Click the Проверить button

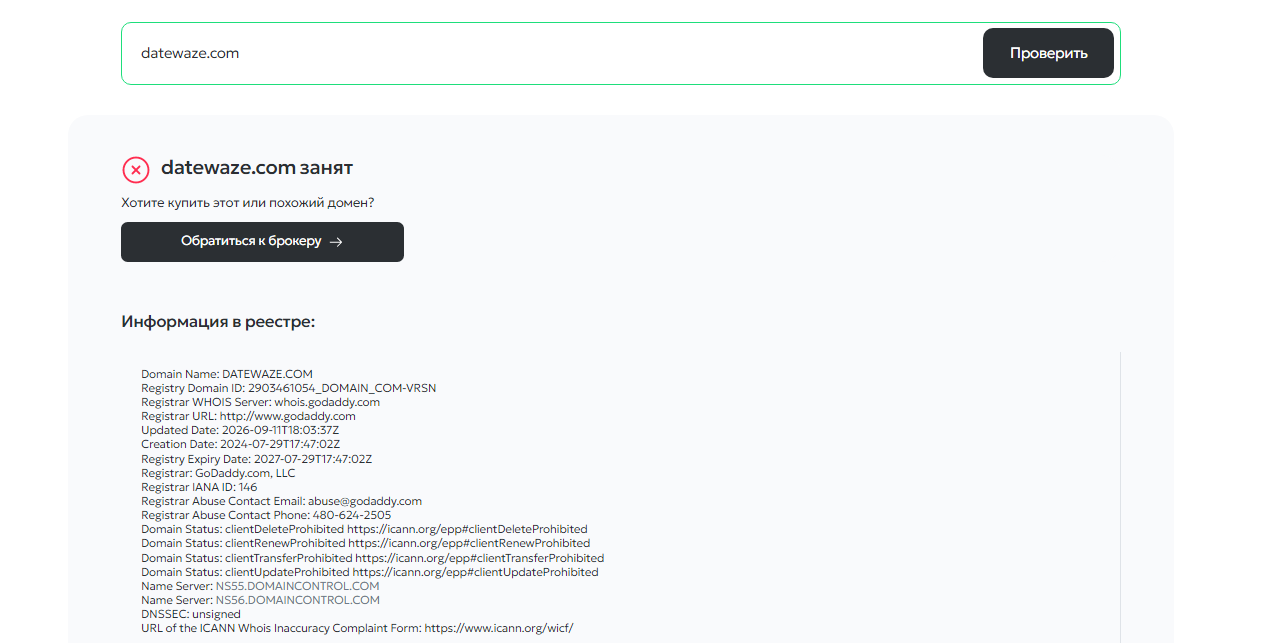point(1048,53)
